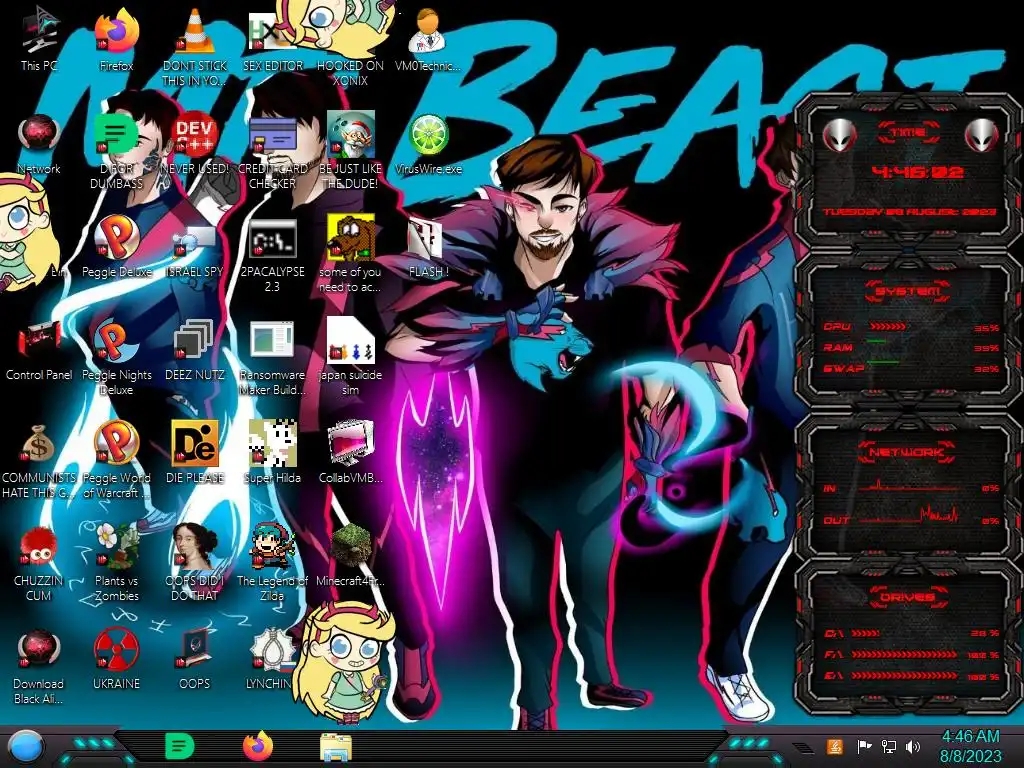This screenshot has height=768, width=1024.
Task: Click the orange tray application icon
Action: point(835,746)
